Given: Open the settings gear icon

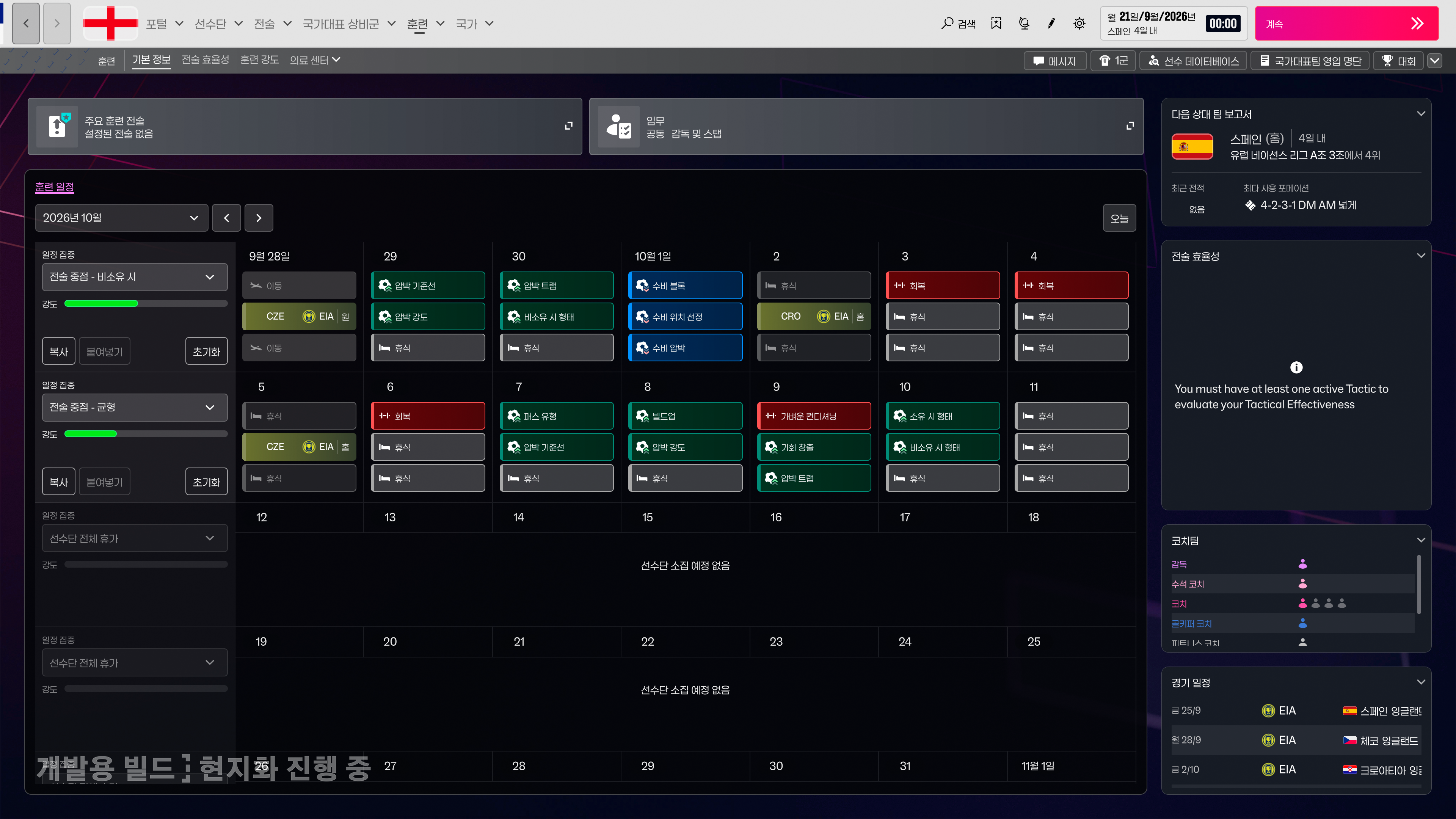Looking at the screenshot, I should click(1079, 23).
